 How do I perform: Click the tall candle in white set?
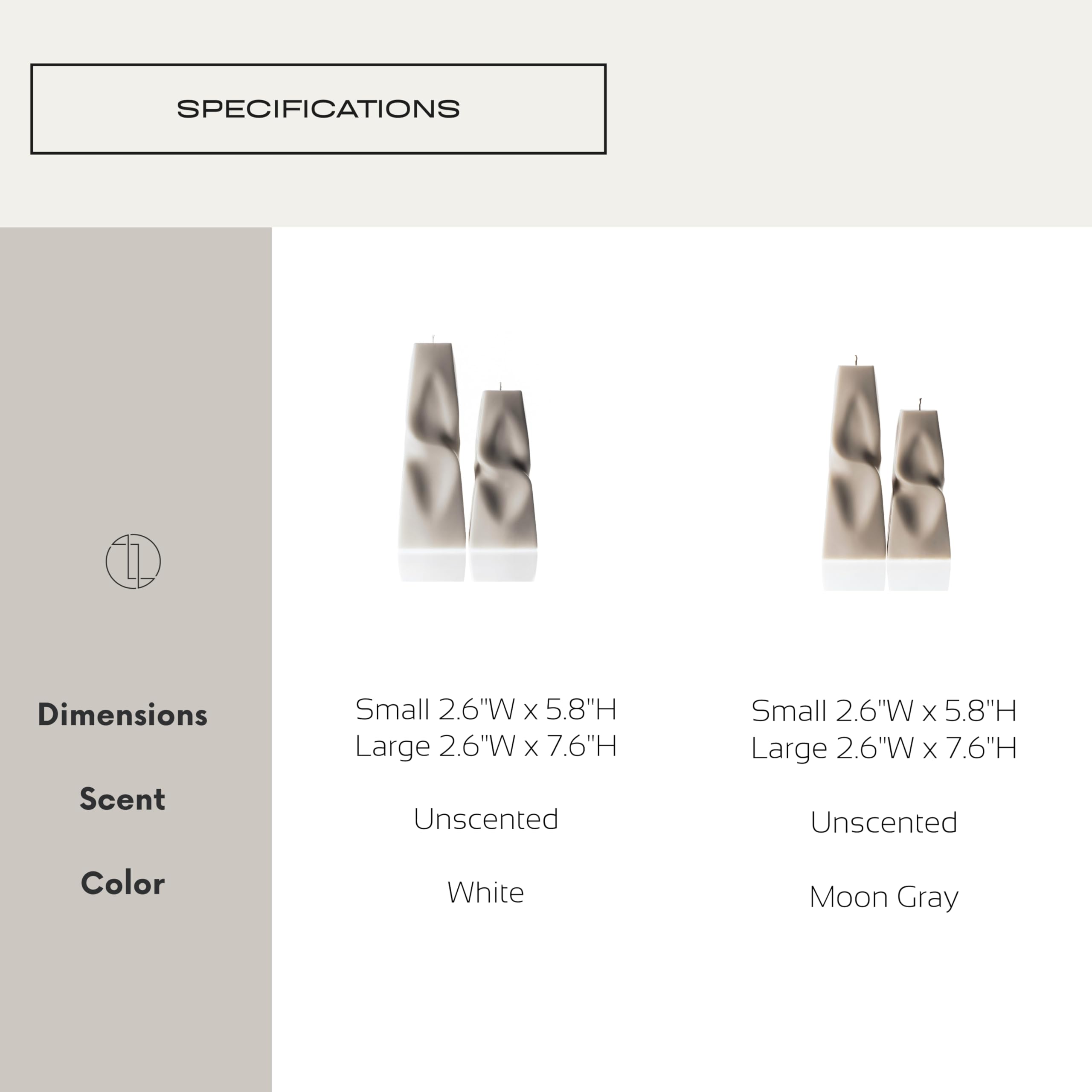pyautogui.click(x=433, y=452)
